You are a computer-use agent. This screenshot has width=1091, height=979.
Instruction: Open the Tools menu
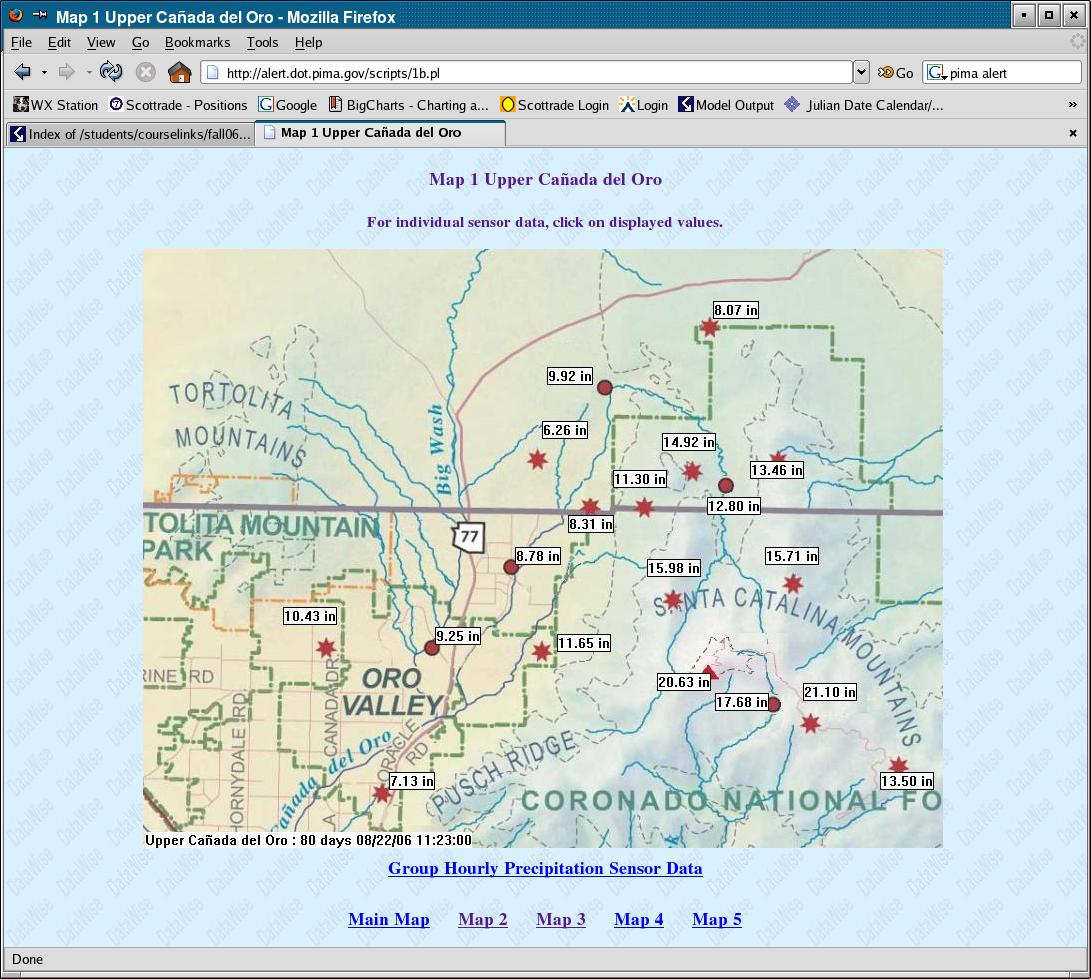[x=262, y=42]
